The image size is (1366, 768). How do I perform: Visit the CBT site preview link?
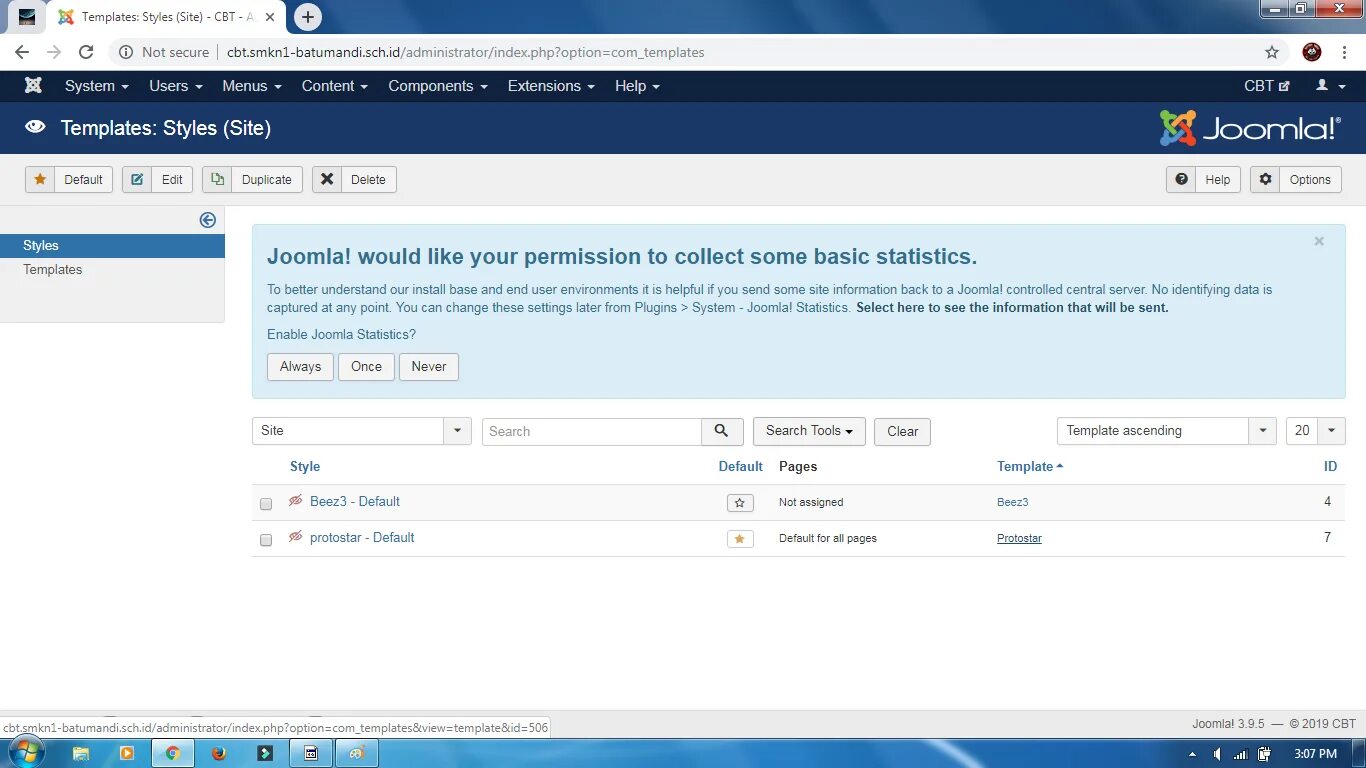point(1266,86)
